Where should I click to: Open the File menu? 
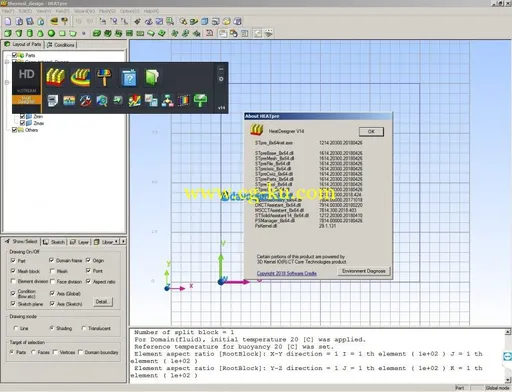point(8,11)
